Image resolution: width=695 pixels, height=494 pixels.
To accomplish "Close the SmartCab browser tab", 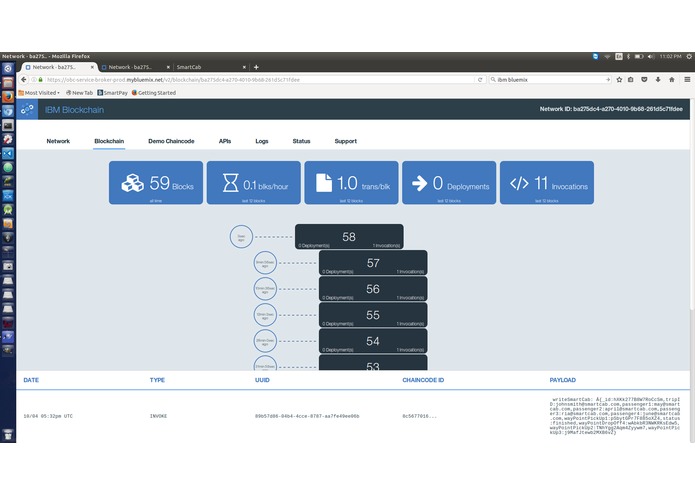I will pos(244,67).
